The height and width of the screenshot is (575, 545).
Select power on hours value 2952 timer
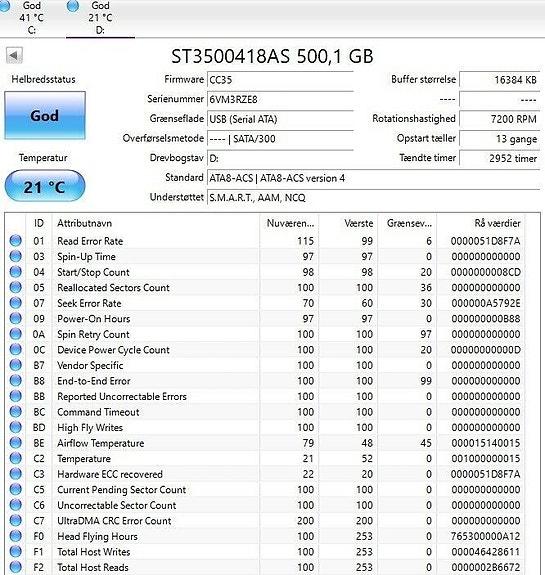500,158
